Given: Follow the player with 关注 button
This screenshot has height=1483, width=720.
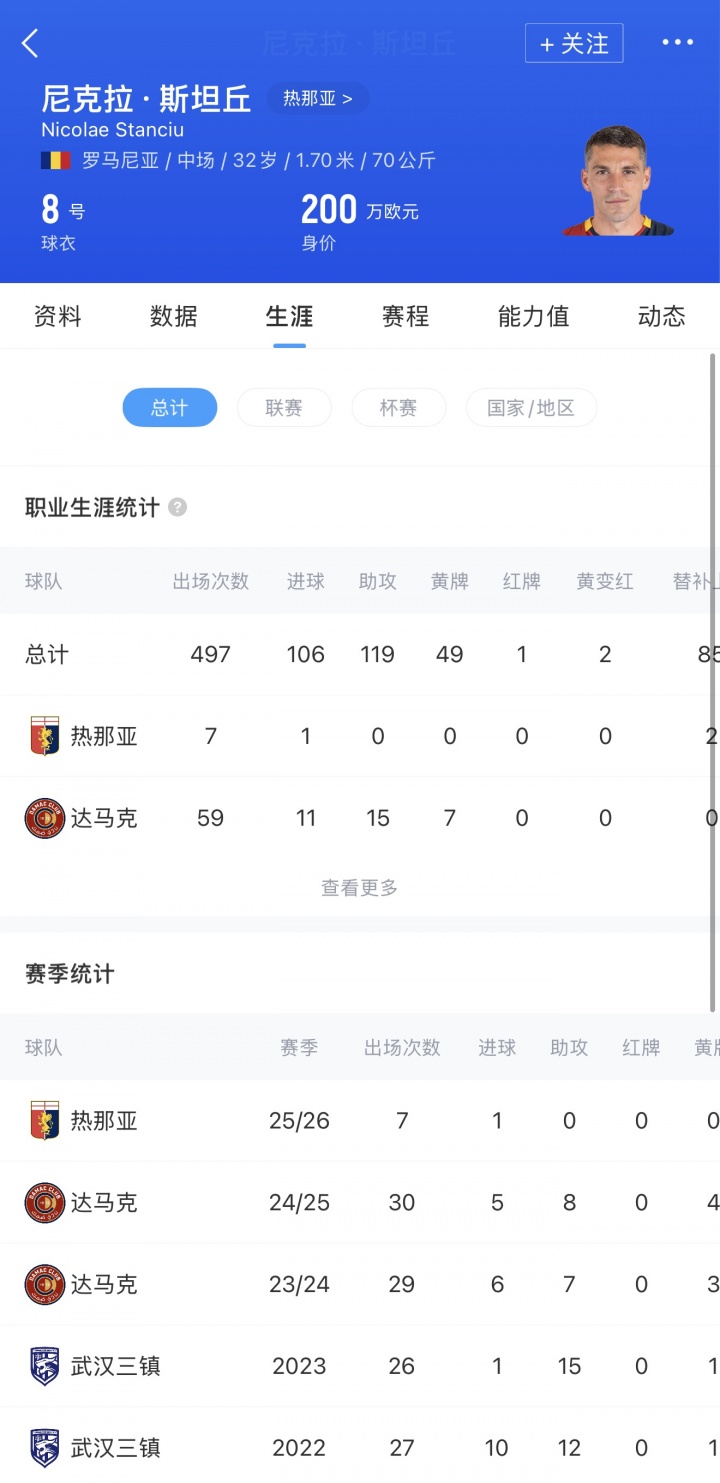Looking at the screenshot, I should (x=574, y=44).
